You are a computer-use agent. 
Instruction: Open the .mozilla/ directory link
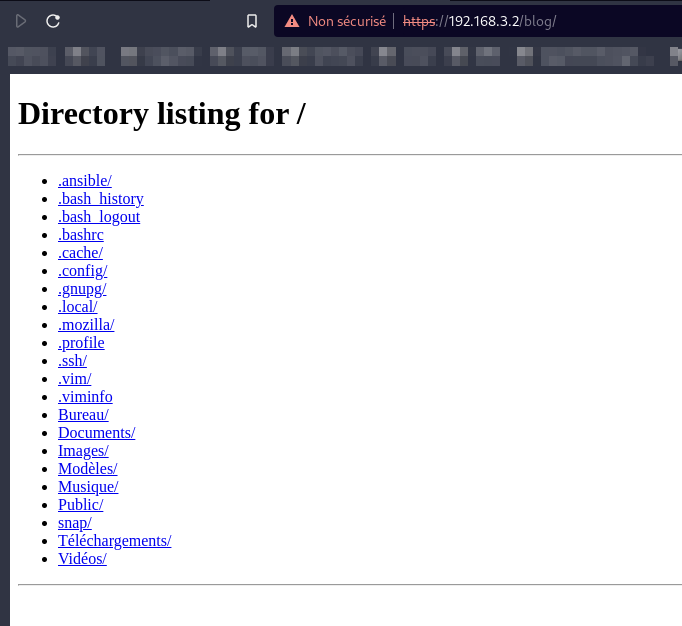pos(86,325)
